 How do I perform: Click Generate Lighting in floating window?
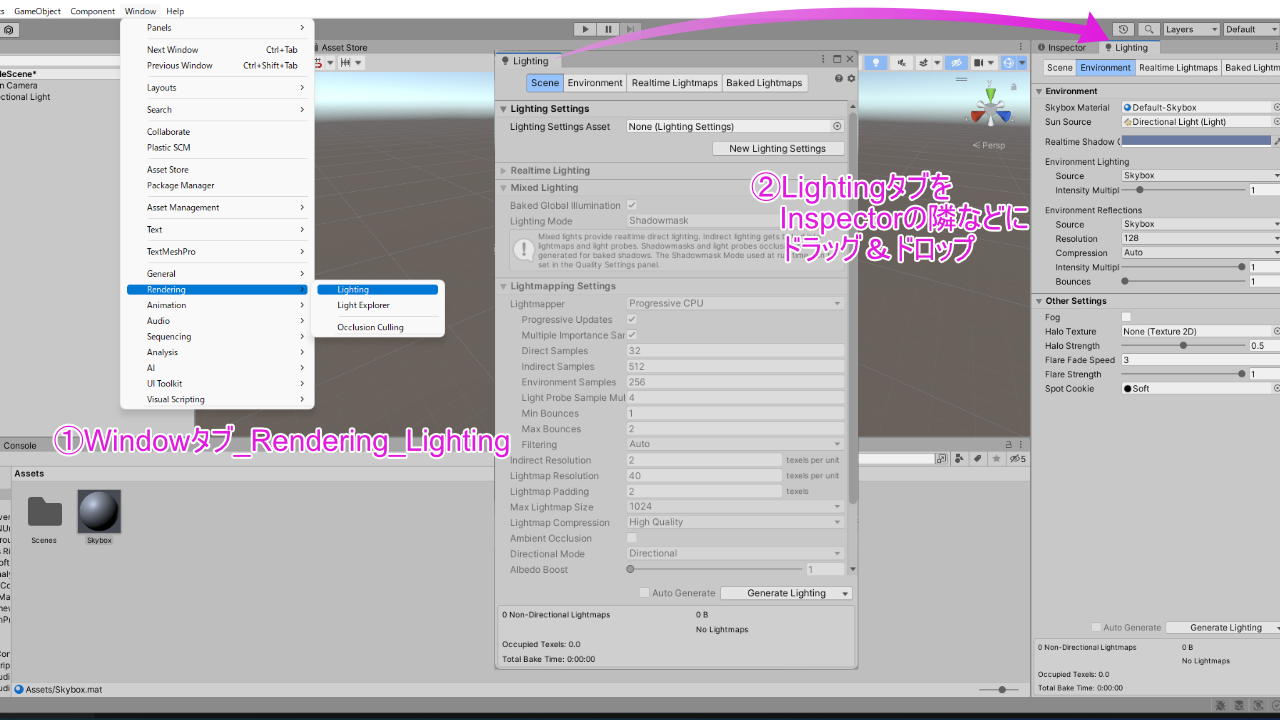click(x=786, y=593)
